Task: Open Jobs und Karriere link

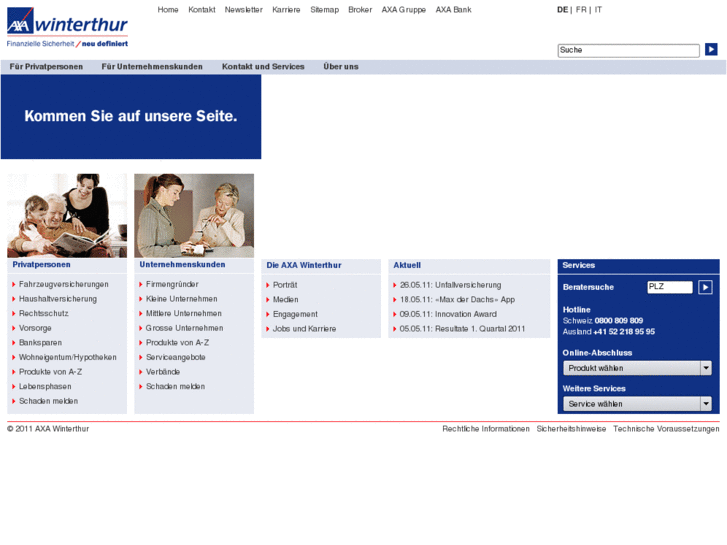Action: coord(304,329)
